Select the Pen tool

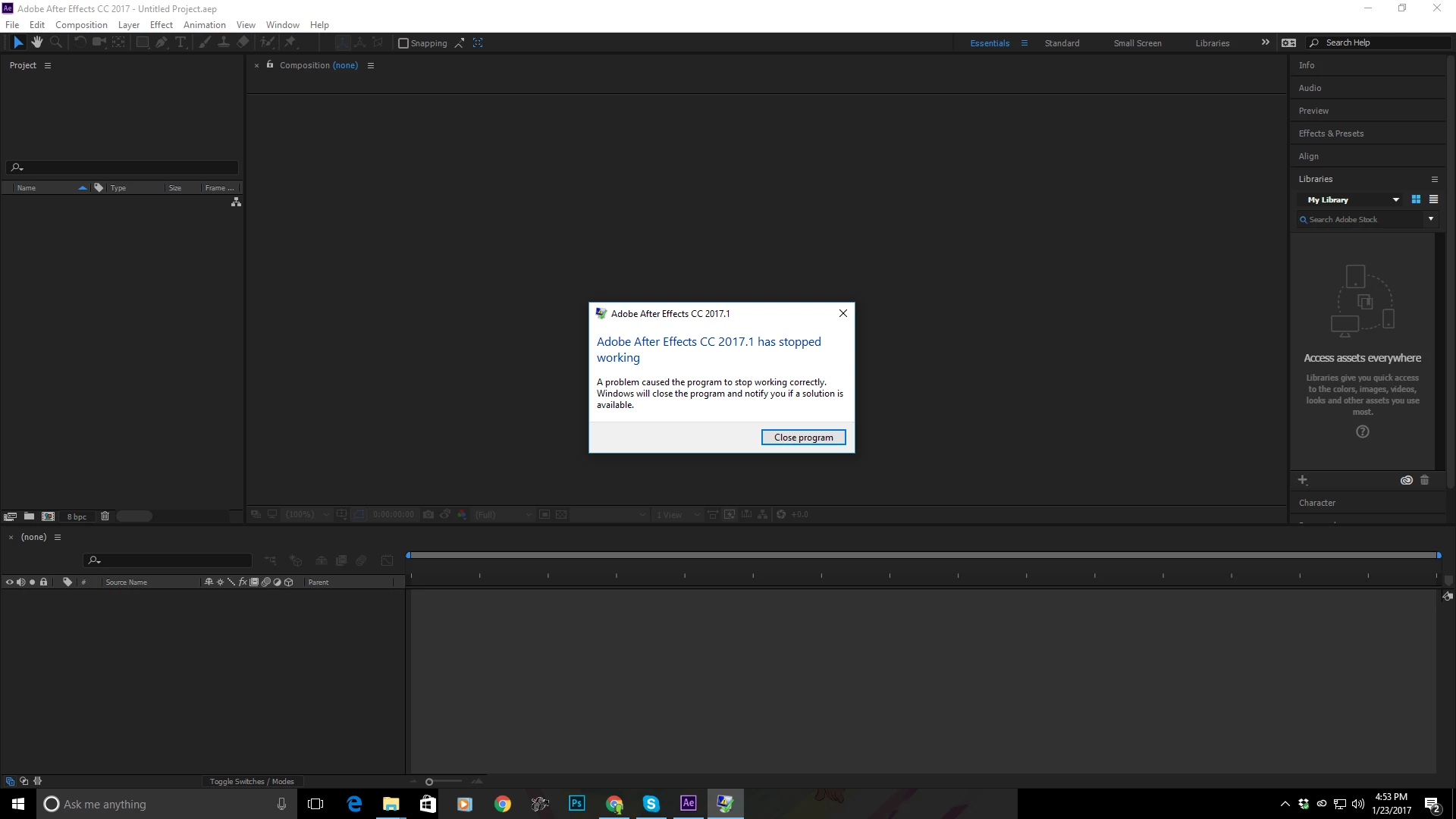pyautogui.click(x=161, y=42)
